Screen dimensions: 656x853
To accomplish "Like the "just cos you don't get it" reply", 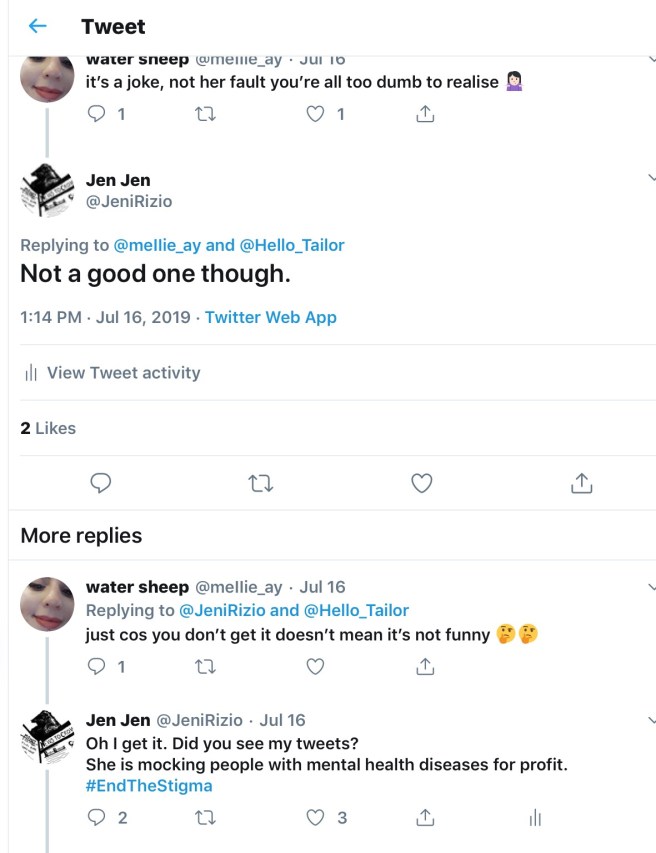I will pos(316,666).
